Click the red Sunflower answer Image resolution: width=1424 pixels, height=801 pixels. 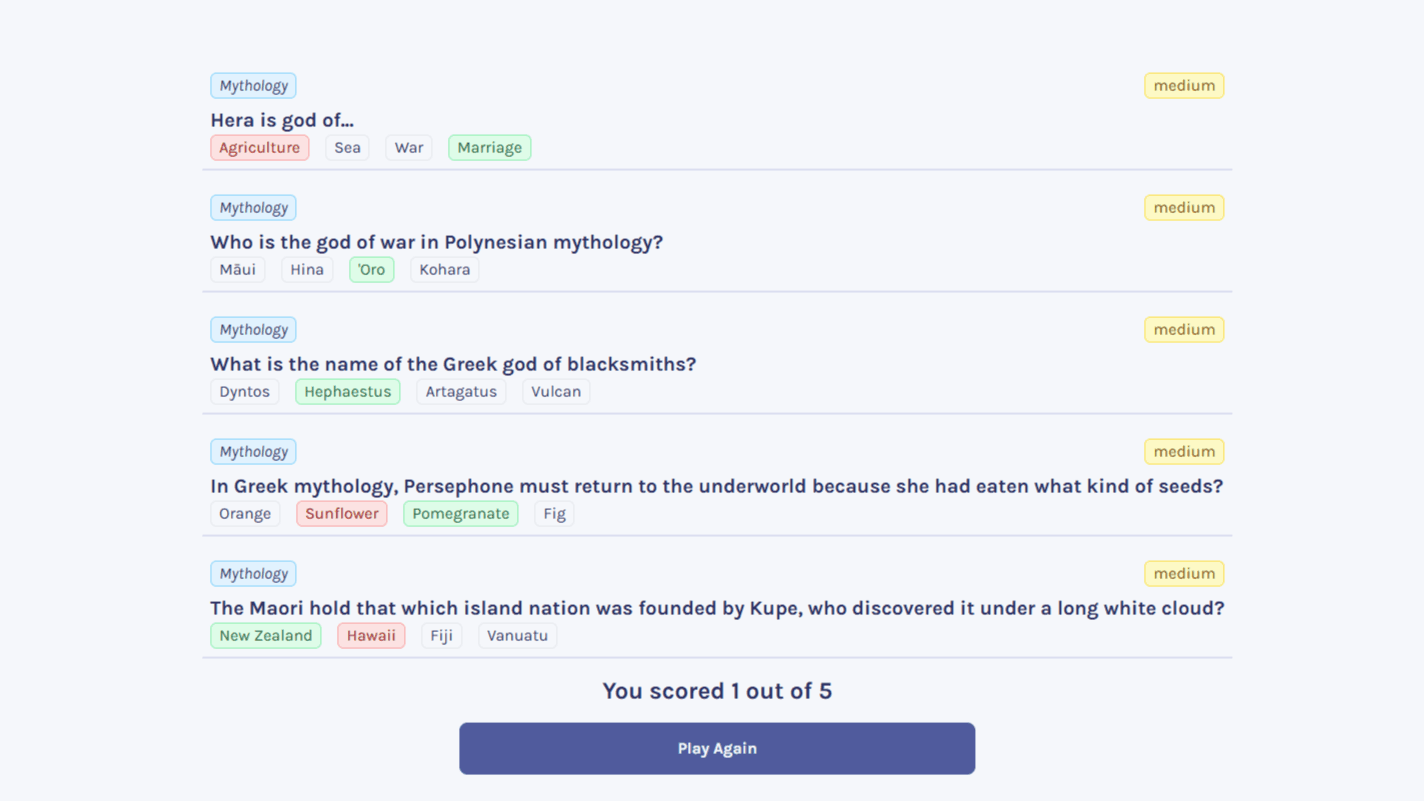(341, 513)
